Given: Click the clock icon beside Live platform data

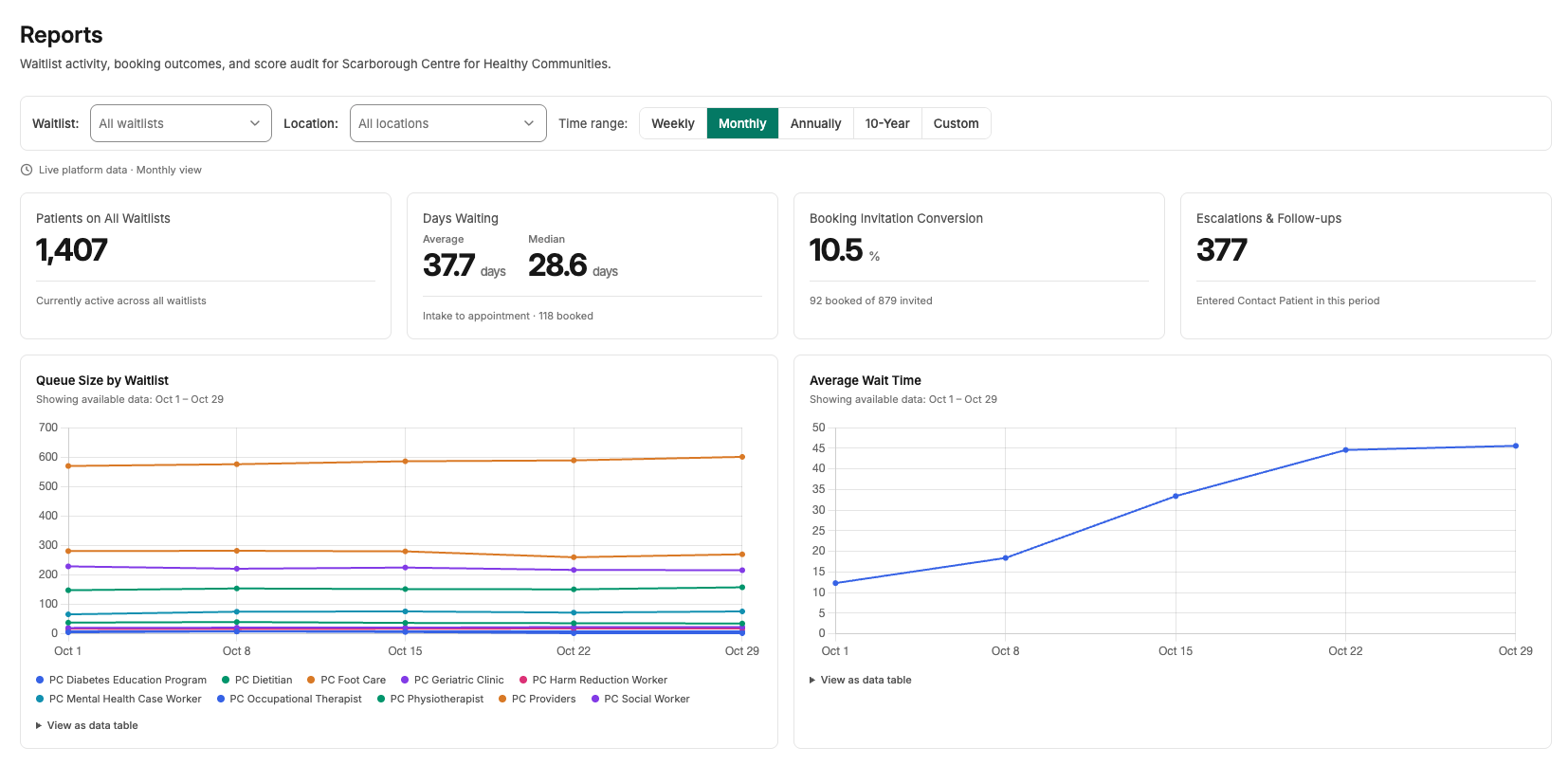Looking at the screenshot, I should [x=27, y=170].
